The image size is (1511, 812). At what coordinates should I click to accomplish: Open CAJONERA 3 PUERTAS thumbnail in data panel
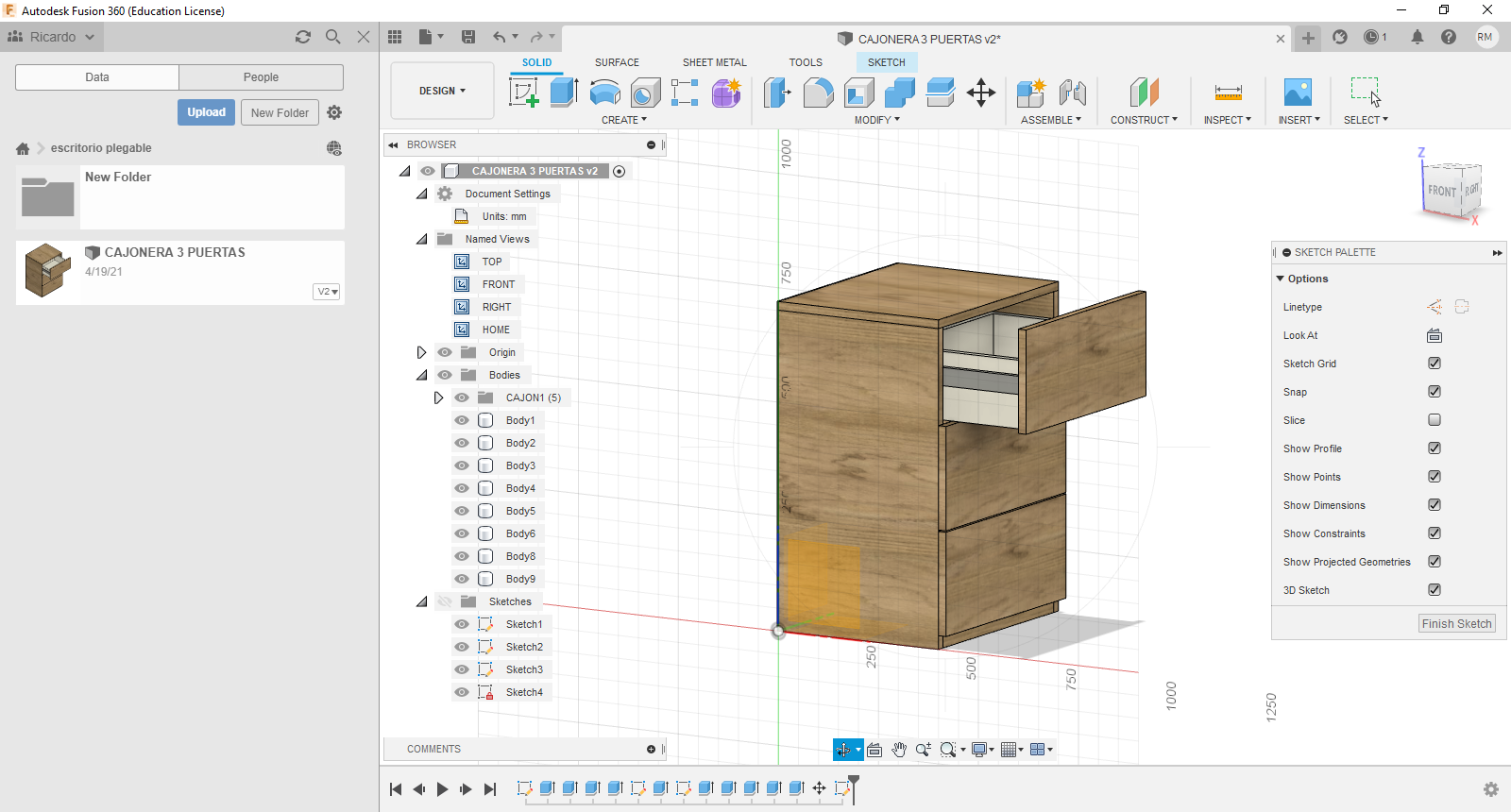pos(48,271)
